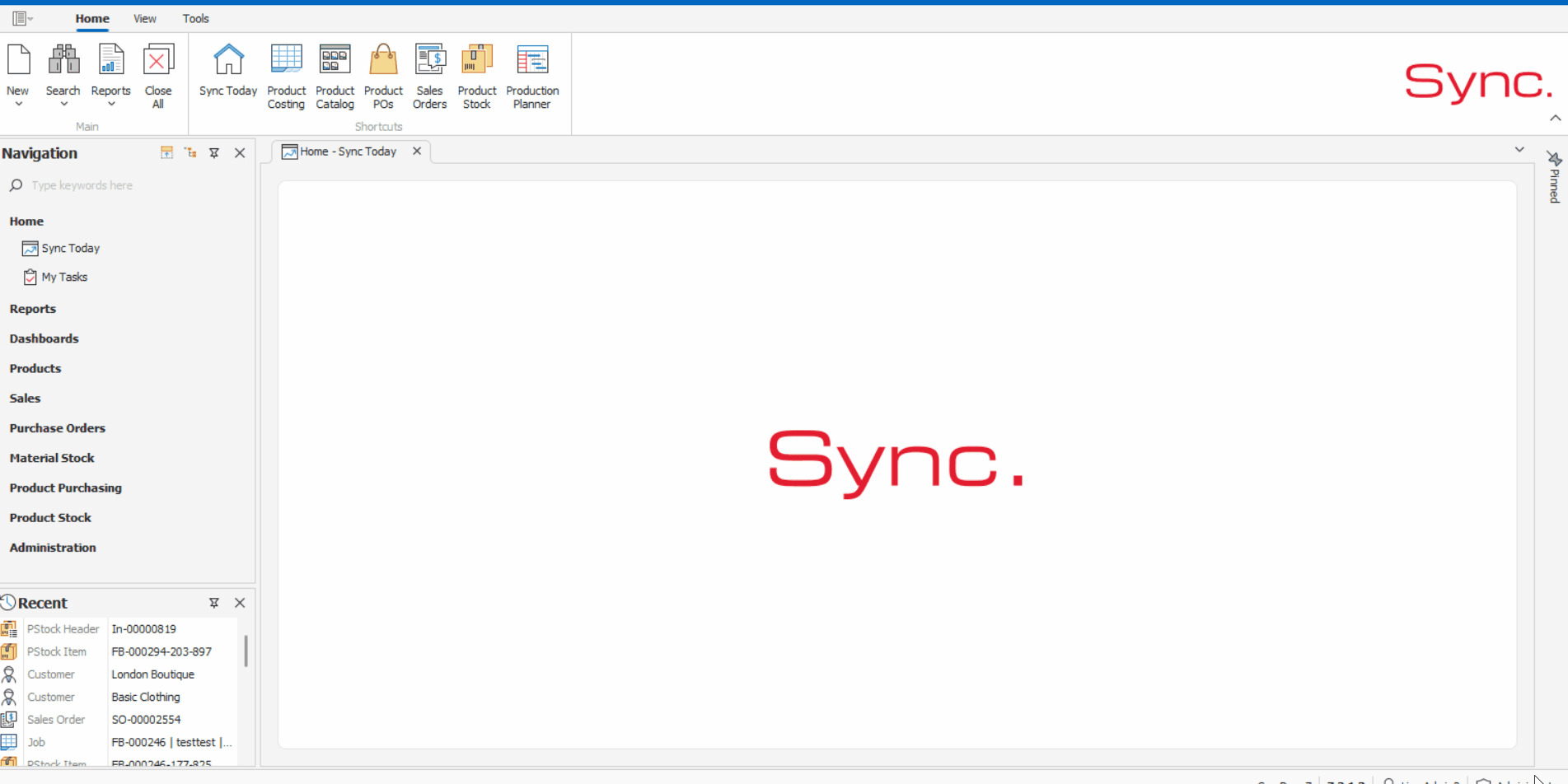Open the Reports ribbon icon
This screenshot has width=1568, height=784.
click(111, 59)
